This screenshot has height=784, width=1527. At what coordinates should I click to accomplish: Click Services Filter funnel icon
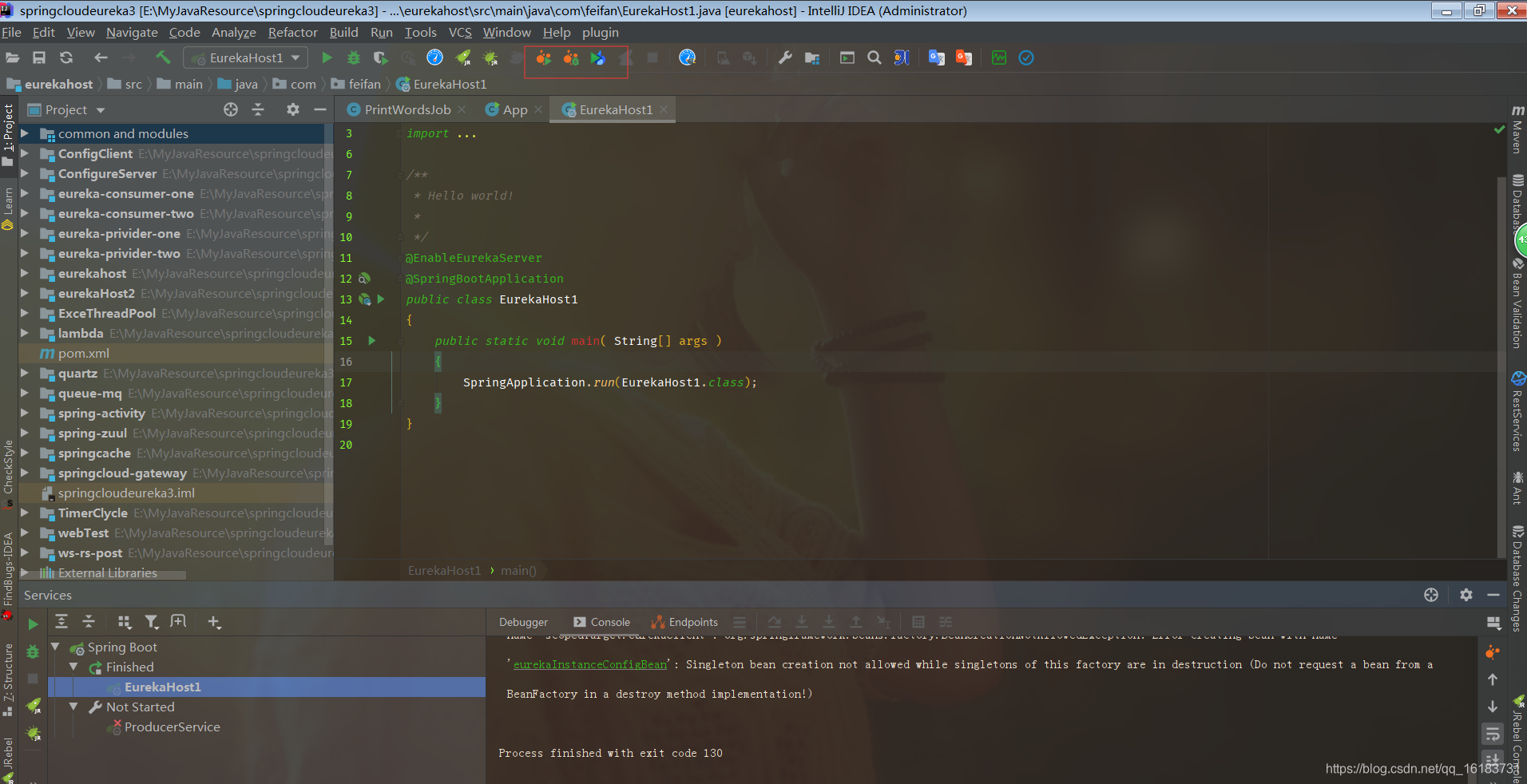[151, 622]
